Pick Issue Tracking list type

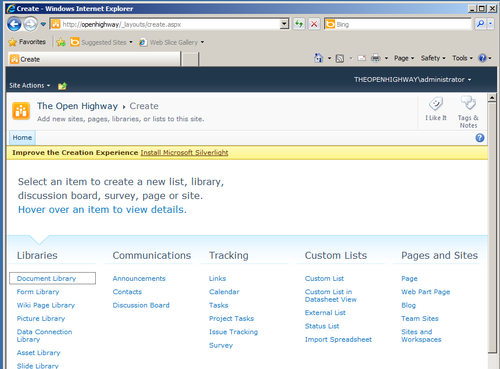click(x=233, y=332)
